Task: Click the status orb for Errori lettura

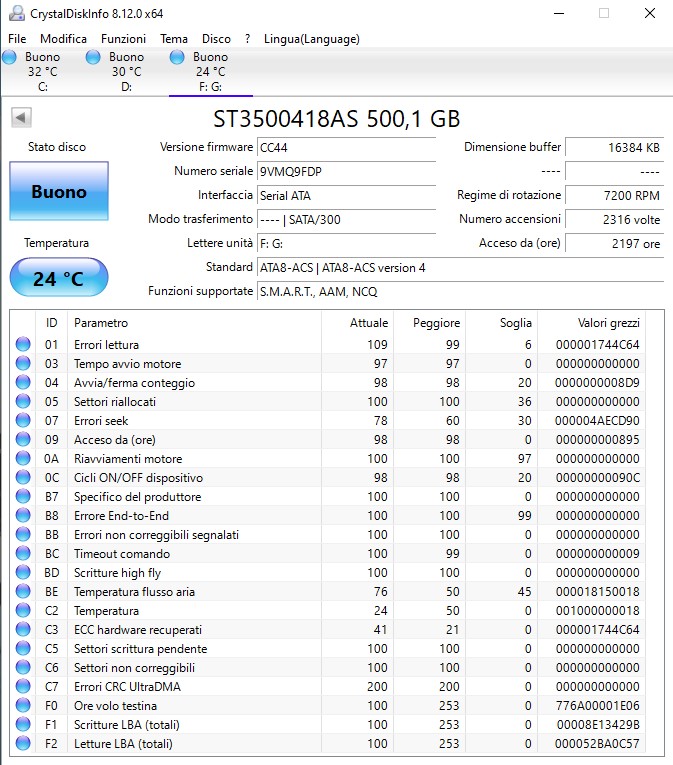Action: [x=23, y=344]
